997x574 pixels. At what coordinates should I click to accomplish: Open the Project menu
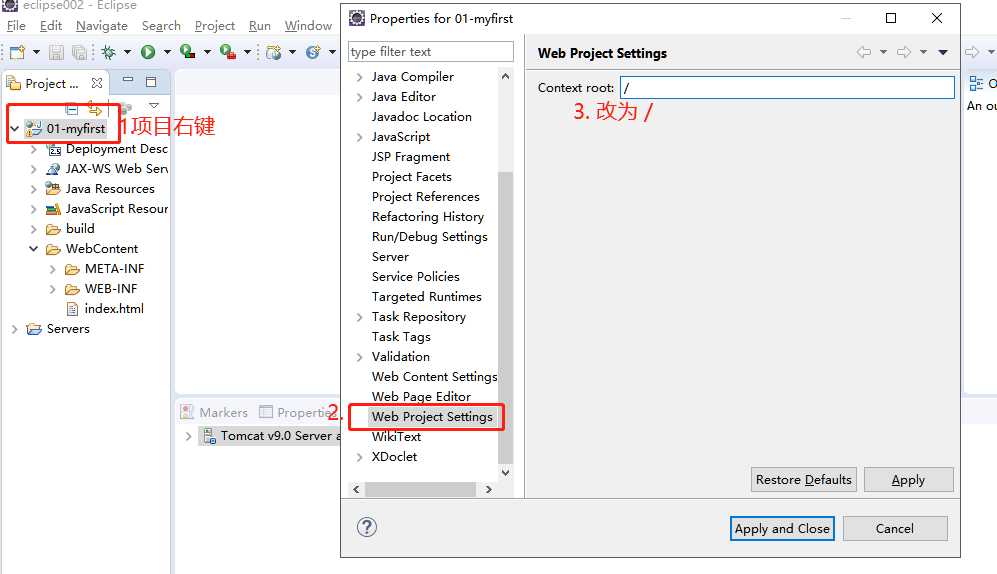coord(215,26)
